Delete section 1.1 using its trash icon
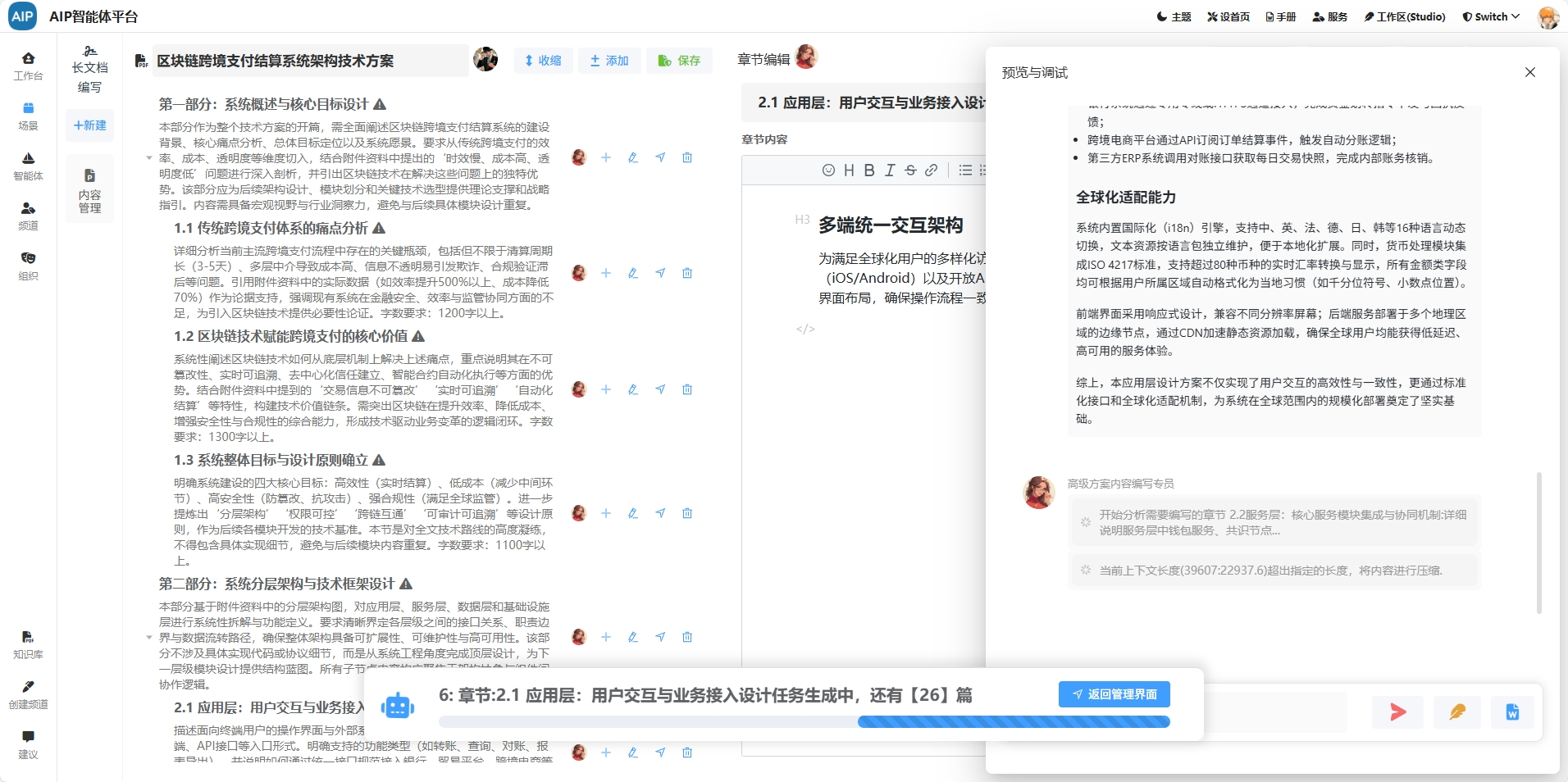Image resolution: width=1568 pixels, height=782 pixels. pyautogui.click(x=687, y=273)
